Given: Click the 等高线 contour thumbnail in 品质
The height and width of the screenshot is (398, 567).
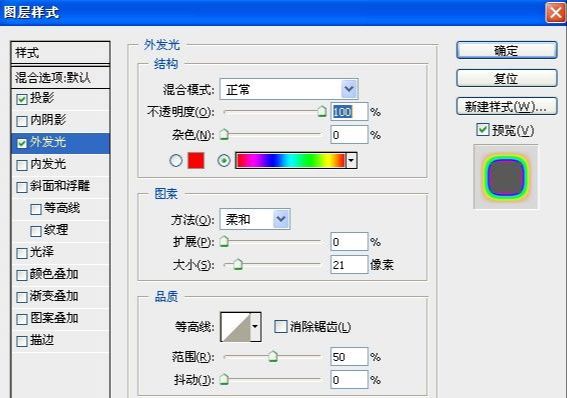Looking at the screenshot, I should point(235,327).
